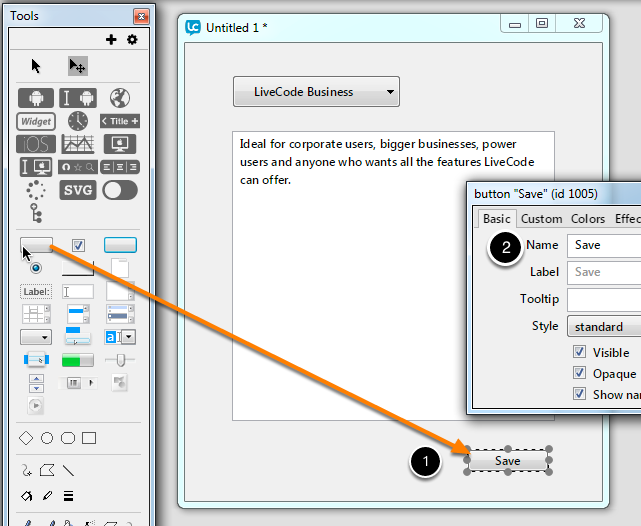Minimize the Untitled 1 window
Viewport: 641px width, 526px height.
(515, 25)
